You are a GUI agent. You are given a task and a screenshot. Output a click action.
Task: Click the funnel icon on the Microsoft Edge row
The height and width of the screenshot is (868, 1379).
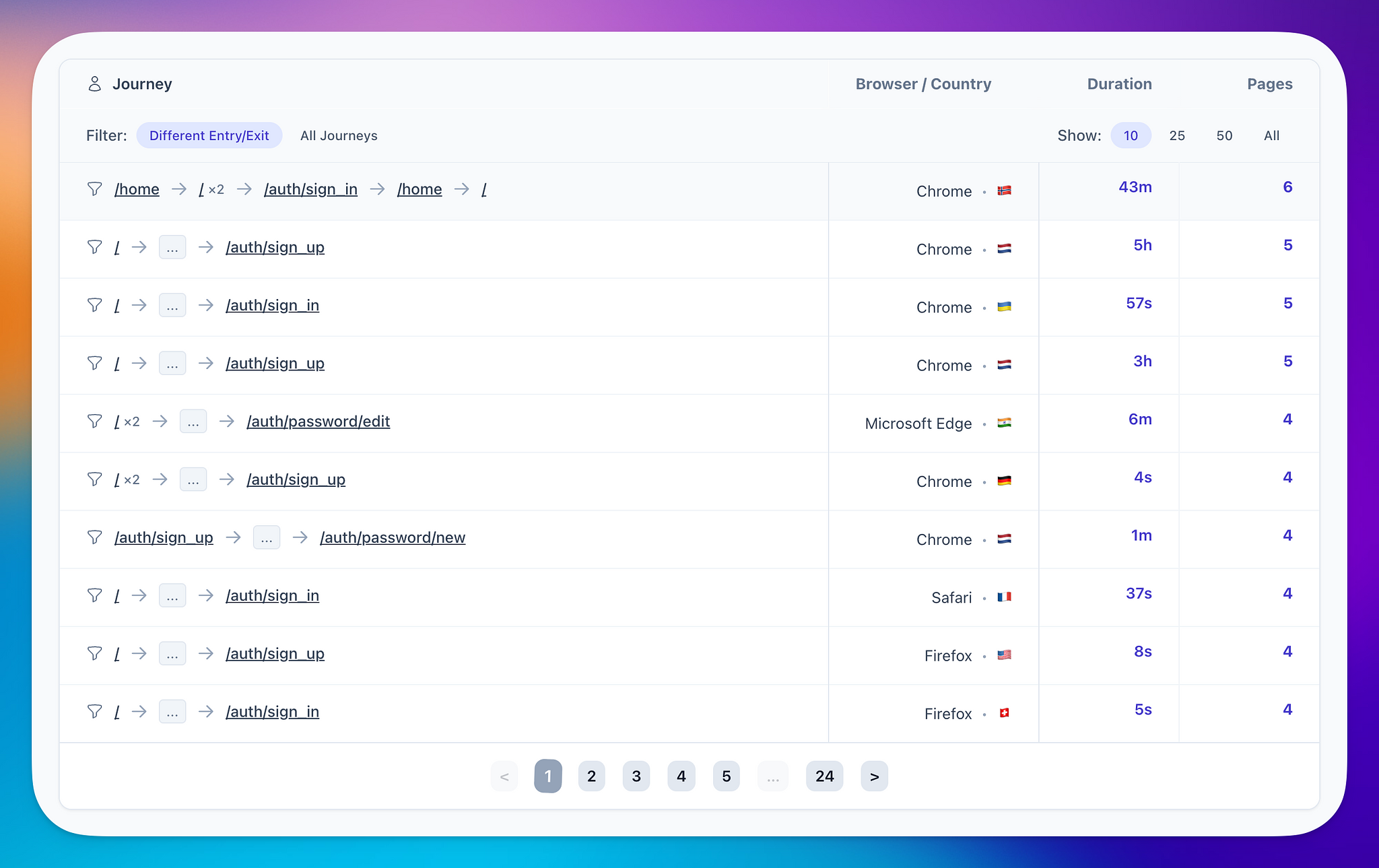pyautogui.click(x=94, y=421)
